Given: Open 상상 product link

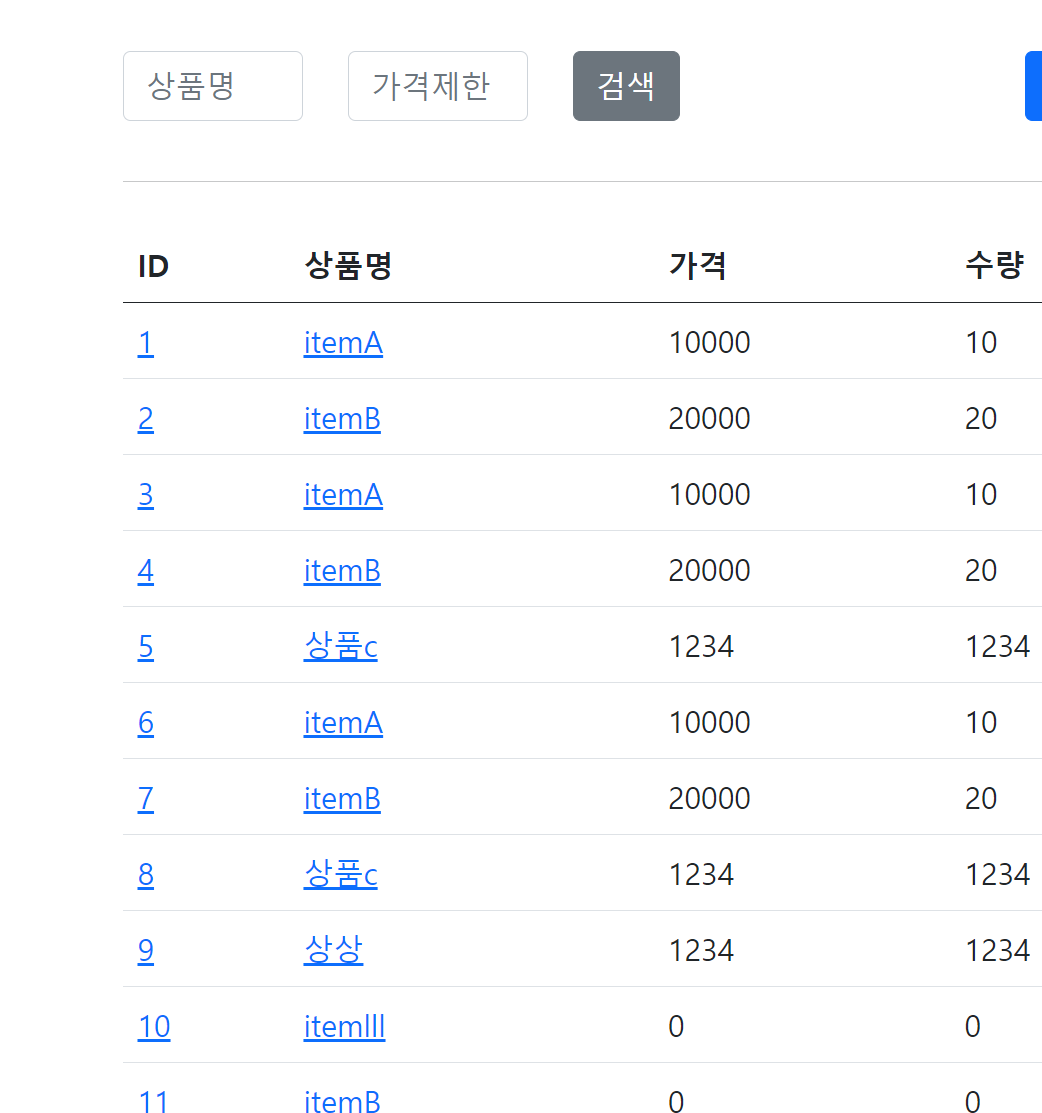Looking at the screenshot, I should pyautogui.click(x=334, y=950).
